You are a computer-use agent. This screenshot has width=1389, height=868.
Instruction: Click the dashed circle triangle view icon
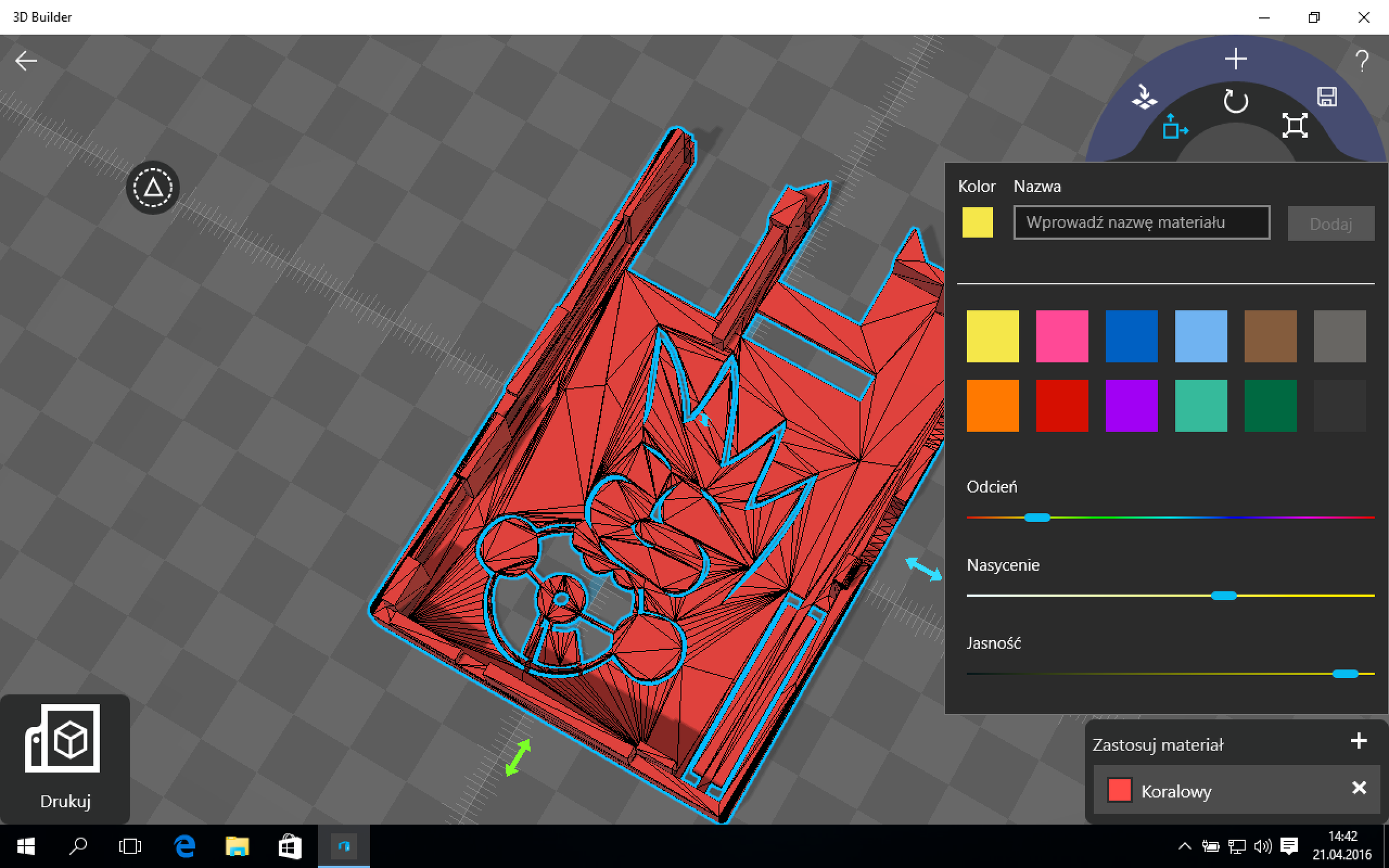pyautogui.click(x=153, y=187)
